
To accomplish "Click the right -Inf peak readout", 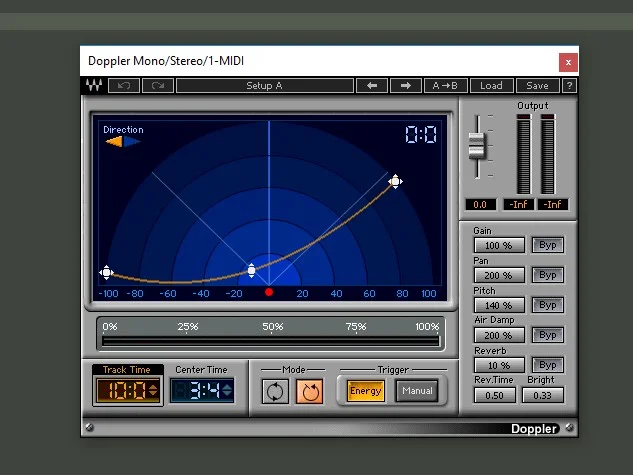I will tap(553, 205).
